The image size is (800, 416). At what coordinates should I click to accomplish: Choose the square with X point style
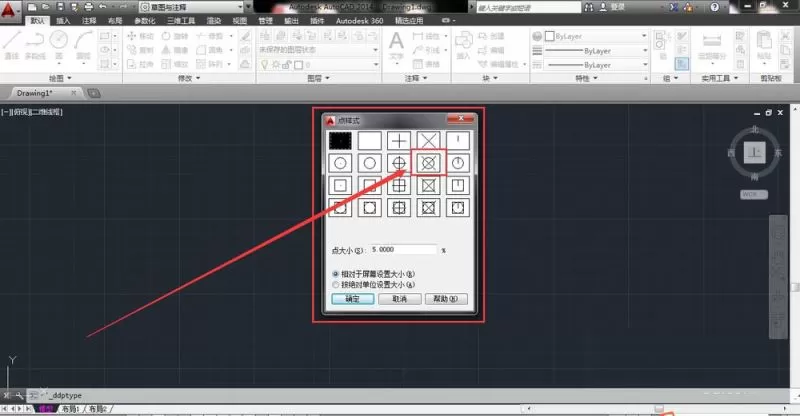[429, 185]
